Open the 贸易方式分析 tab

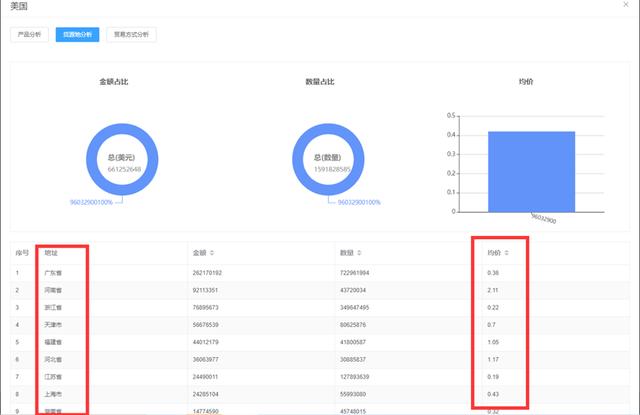pyautogui.click(x=131, y=35)
